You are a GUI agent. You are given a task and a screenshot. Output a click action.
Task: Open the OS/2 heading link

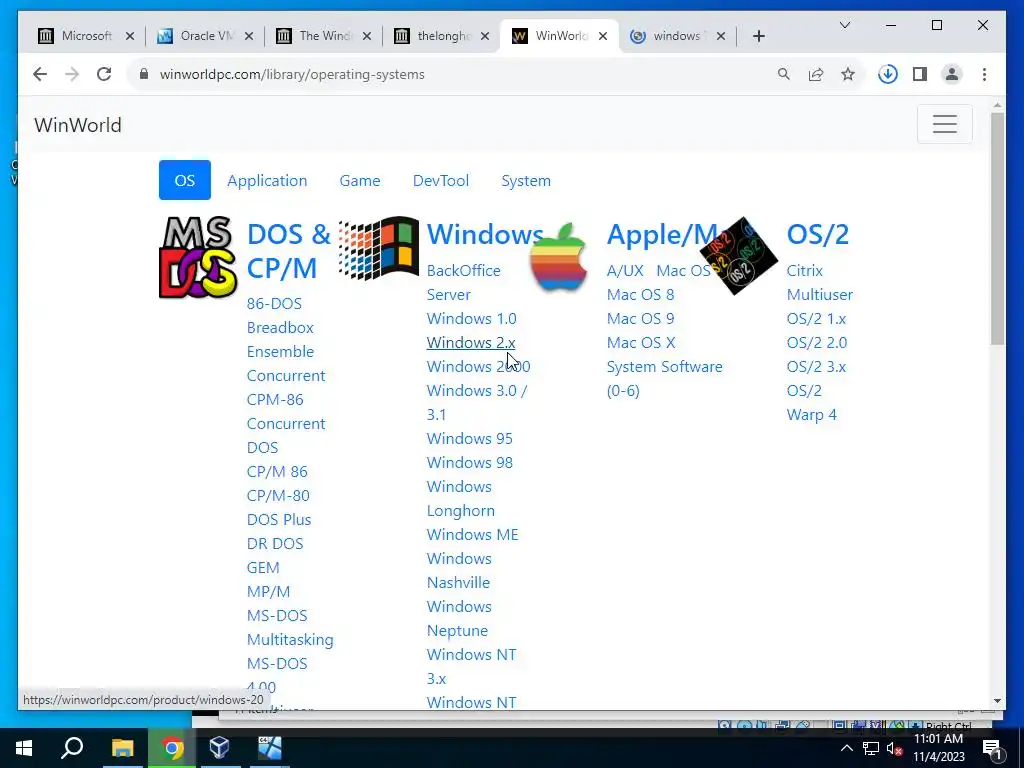tap(818, 234)
